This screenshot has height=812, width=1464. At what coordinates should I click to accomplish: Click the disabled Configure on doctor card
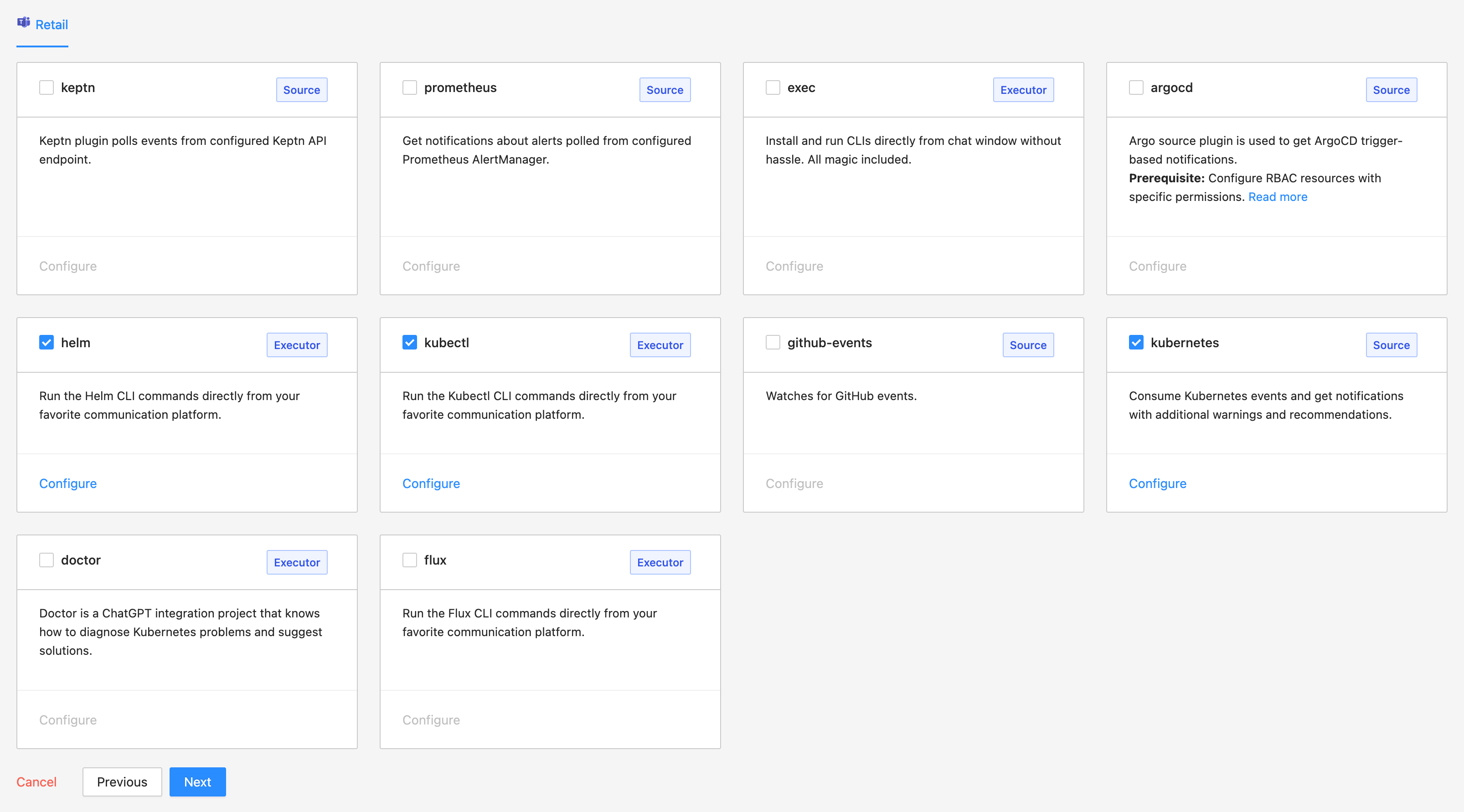coord(67,720)
